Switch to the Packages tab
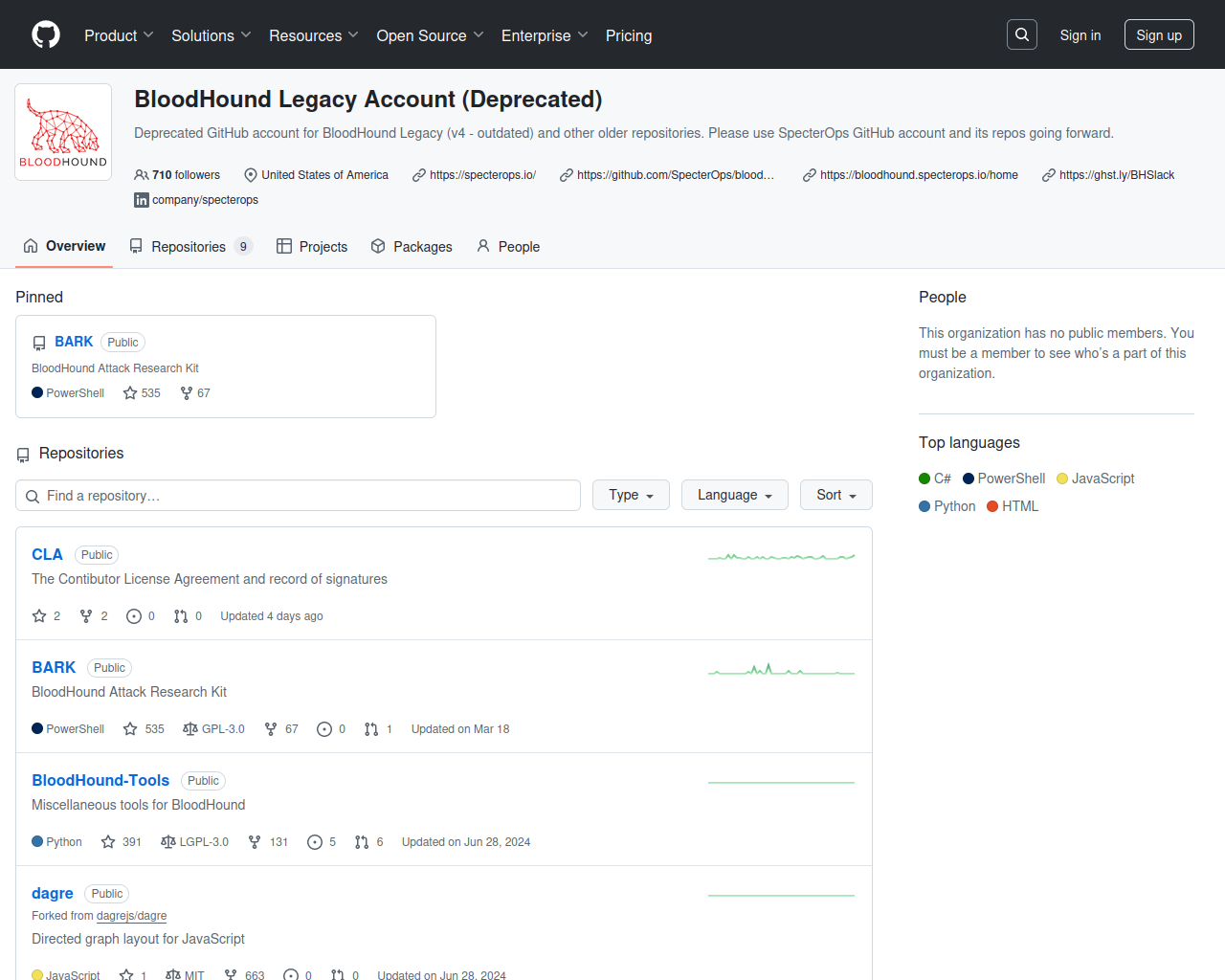This screenshot has height=980, width=1225. [412, 246]
